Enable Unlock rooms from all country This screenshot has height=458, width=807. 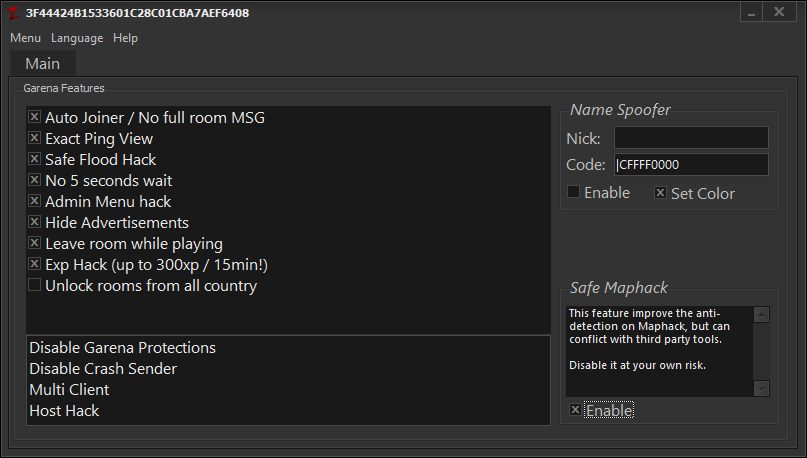pos(34,285)
